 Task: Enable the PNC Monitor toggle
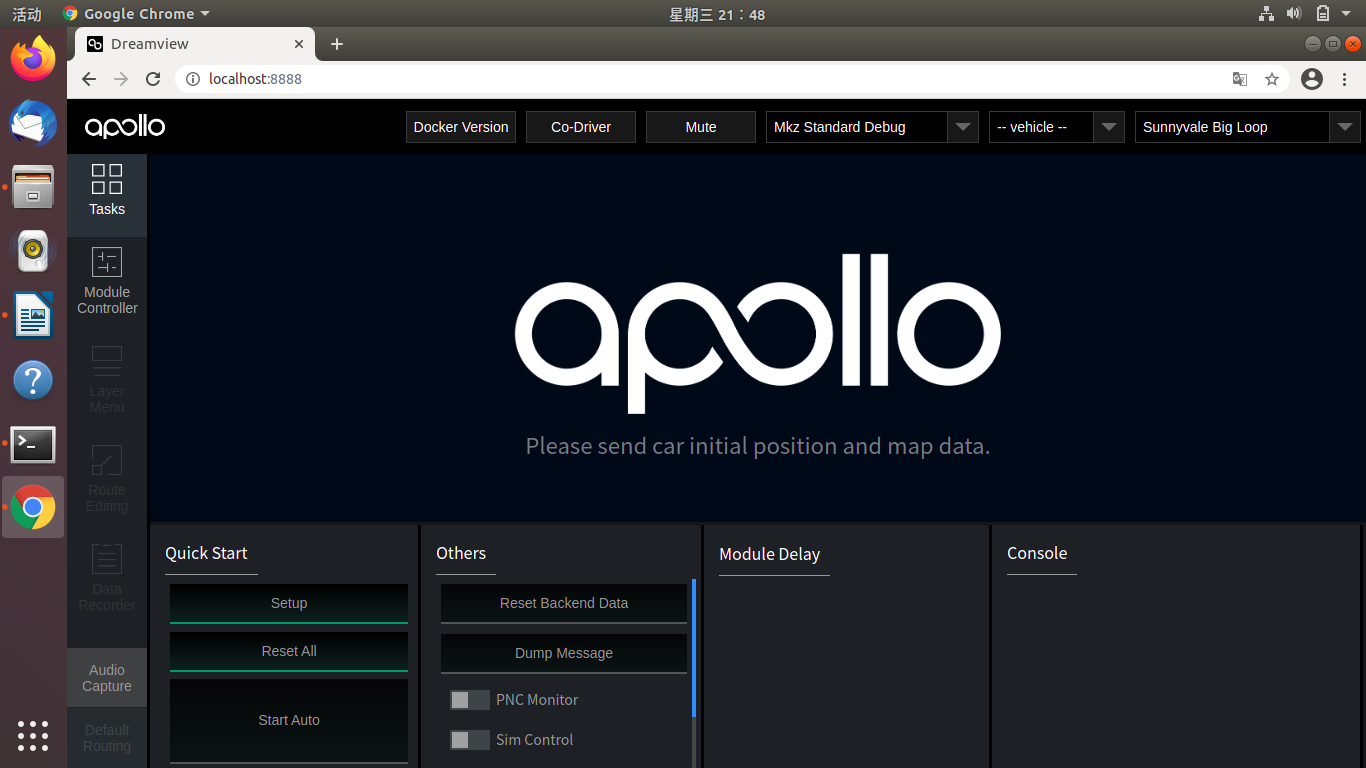coord(469,700)
